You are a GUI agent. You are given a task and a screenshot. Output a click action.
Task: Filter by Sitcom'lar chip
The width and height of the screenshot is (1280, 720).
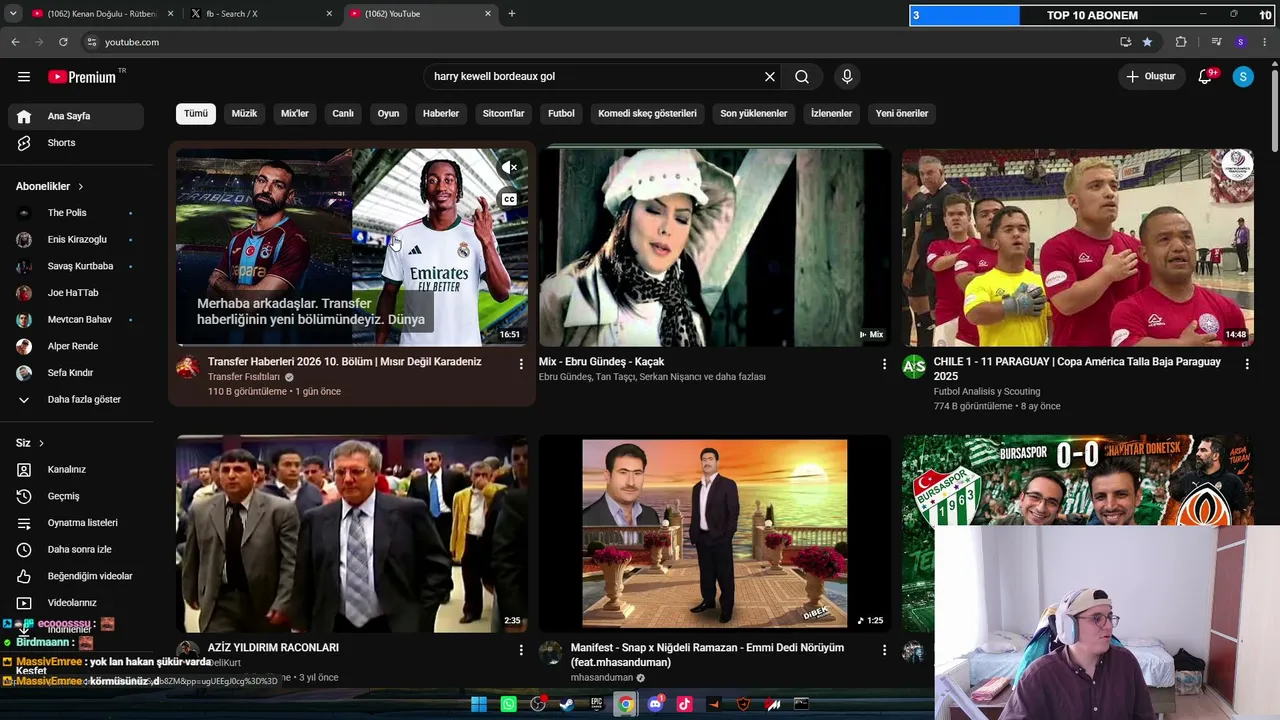pyautogui.click(x=503, y=113)
